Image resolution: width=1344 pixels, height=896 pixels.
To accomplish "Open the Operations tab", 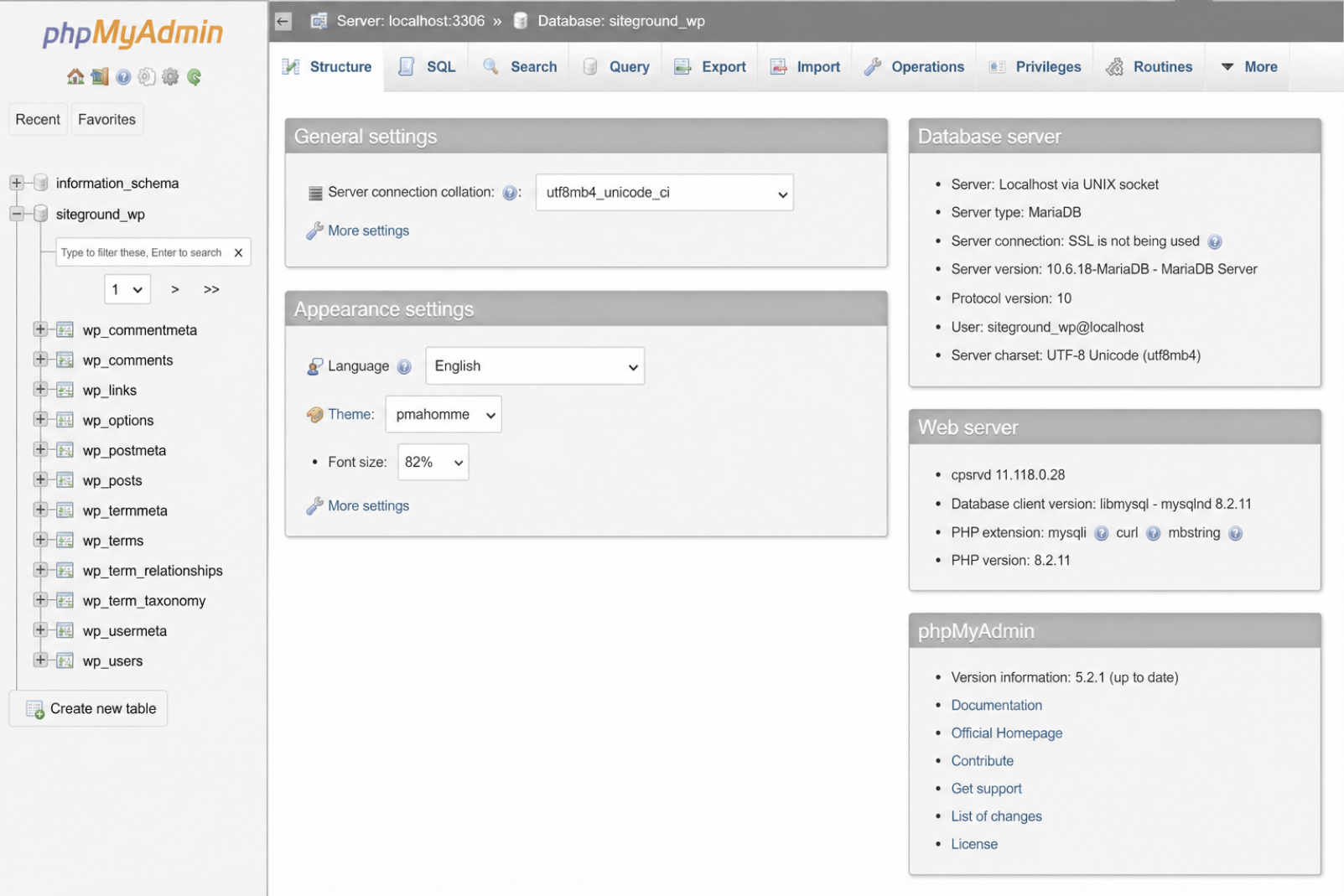I will [914, 67].
